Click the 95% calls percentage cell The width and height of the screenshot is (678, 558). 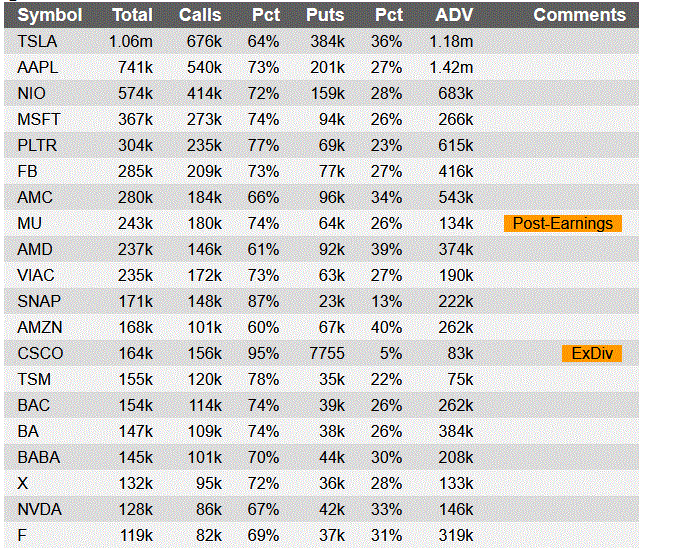pyautogui.click(x=263, y=353)
